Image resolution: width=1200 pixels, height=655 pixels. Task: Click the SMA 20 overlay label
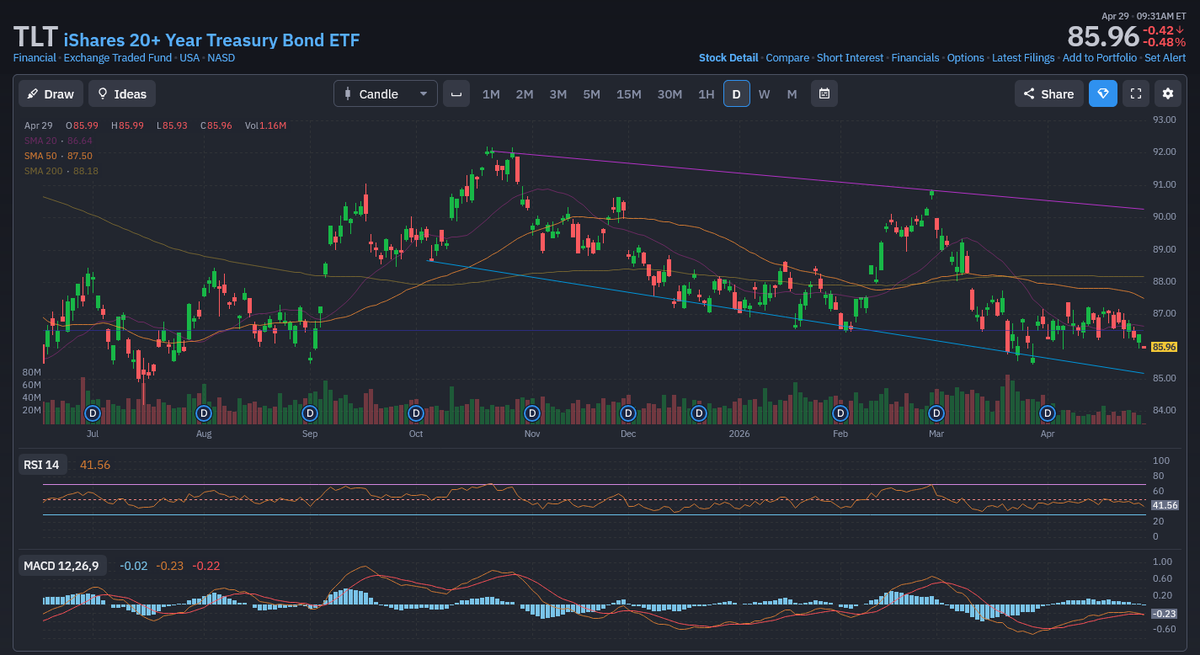58,141
